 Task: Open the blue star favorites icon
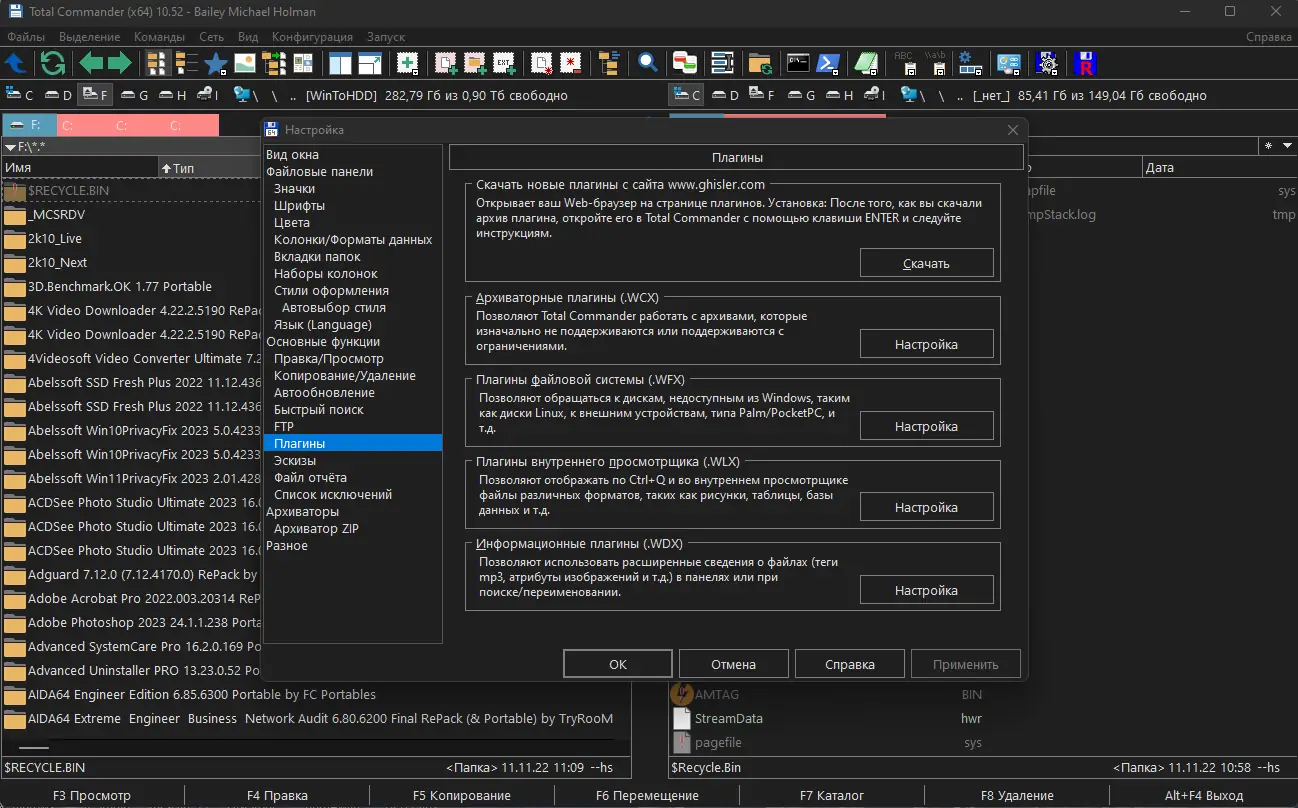(215, 63)
